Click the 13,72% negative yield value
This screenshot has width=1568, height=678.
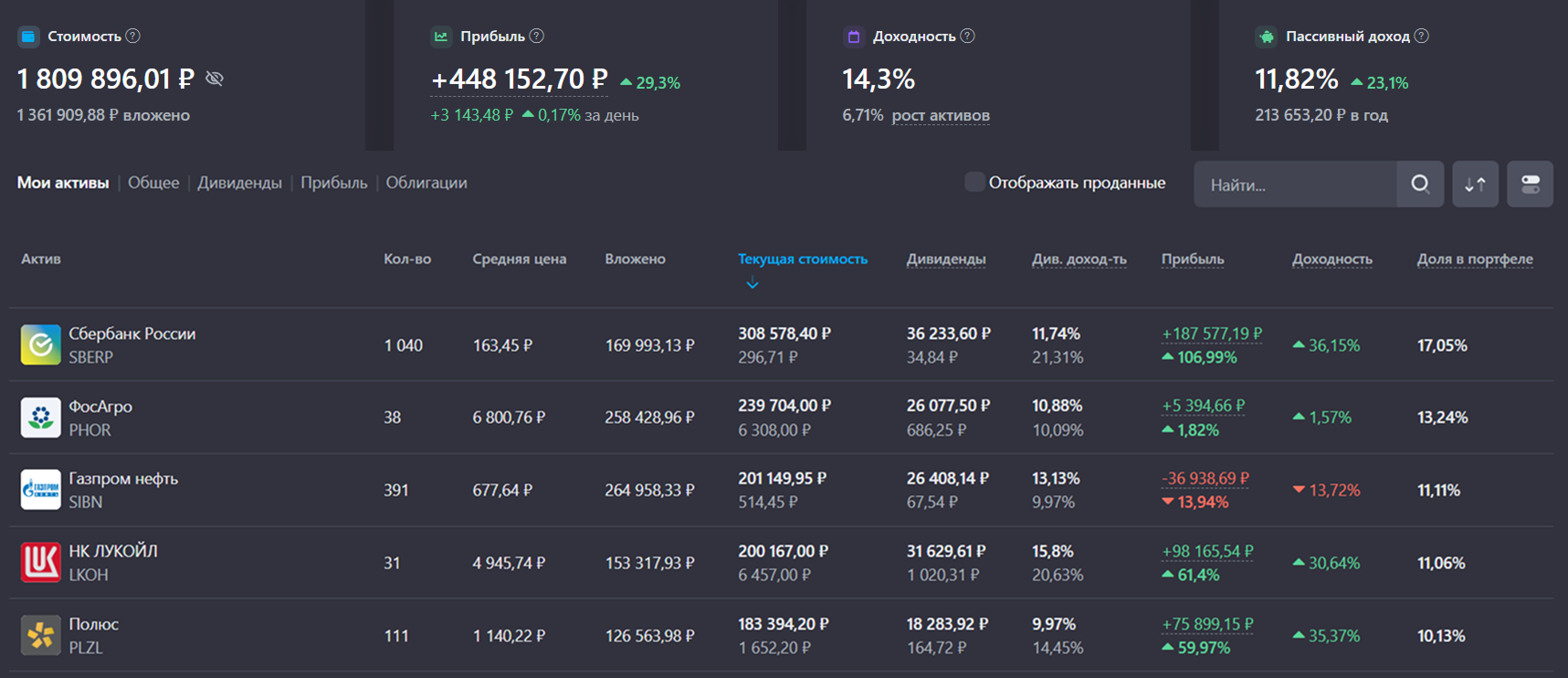point(1327,491)
